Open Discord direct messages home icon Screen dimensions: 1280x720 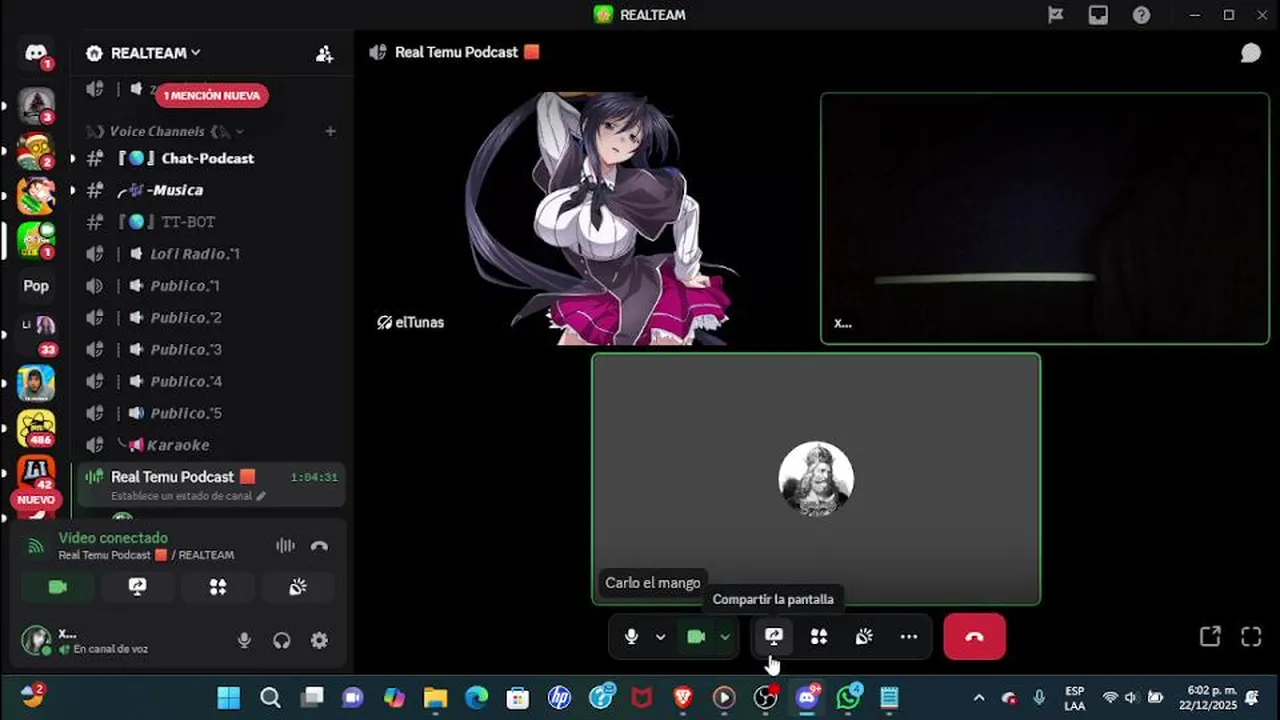tap(36, 53)
